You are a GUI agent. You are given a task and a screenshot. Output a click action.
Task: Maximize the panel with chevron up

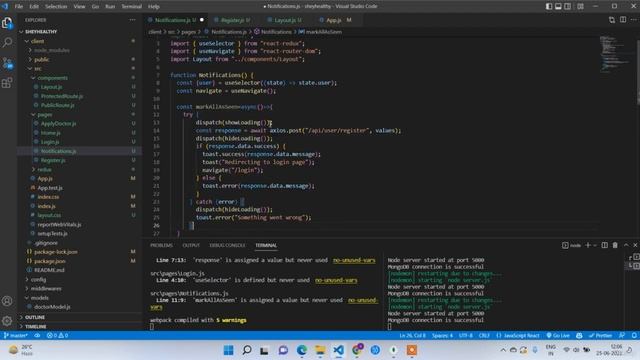coord(626,245)
